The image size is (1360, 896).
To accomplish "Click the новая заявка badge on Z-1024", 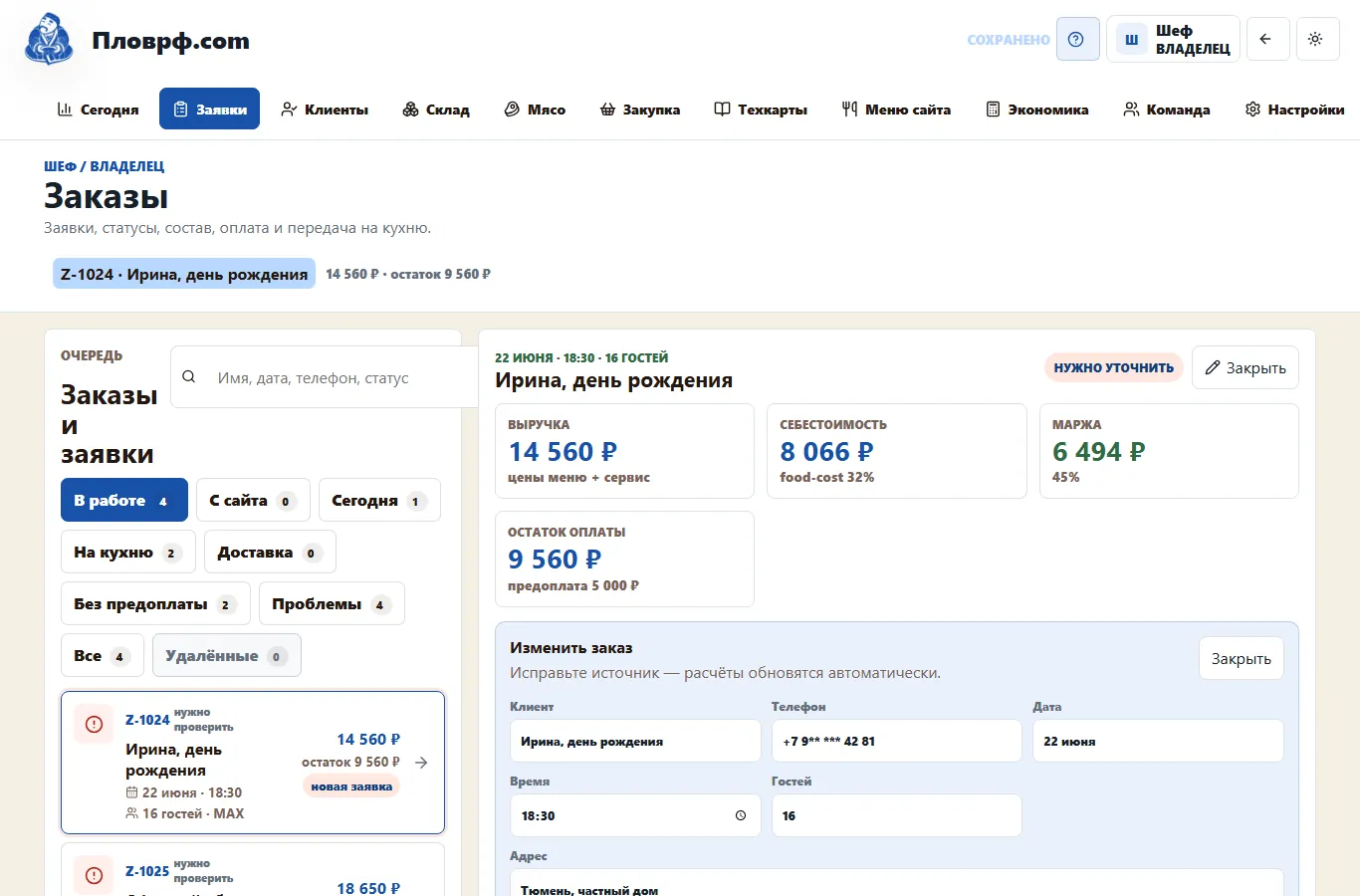I will [351, 786].
